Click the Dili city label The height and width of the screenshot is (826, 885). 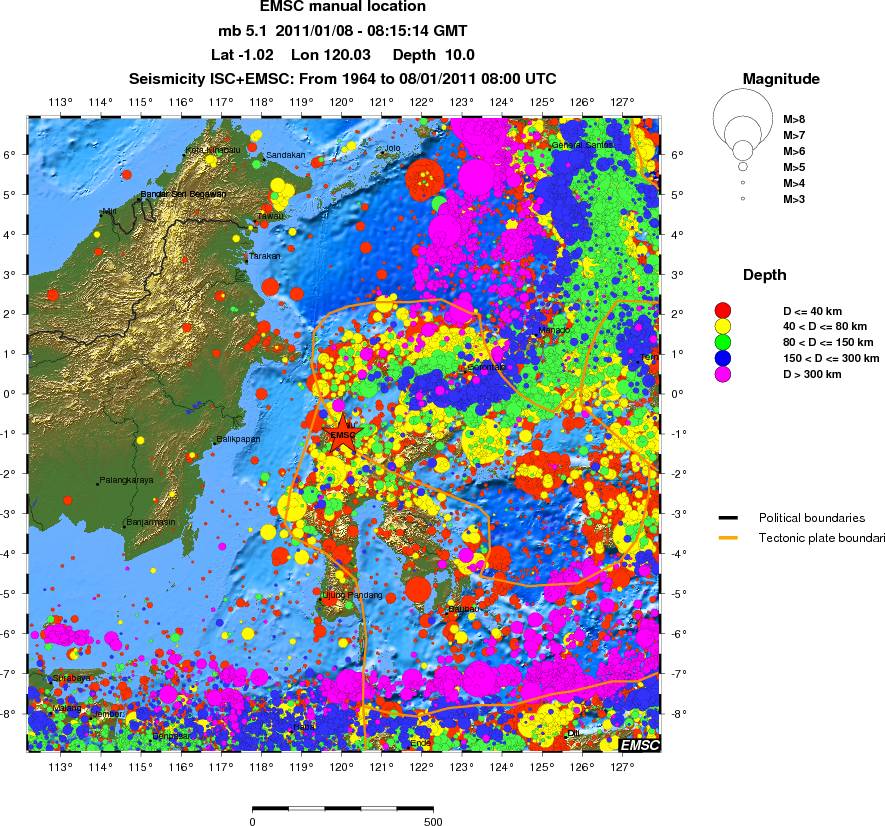pyautogui.click(x=573, y=733)
